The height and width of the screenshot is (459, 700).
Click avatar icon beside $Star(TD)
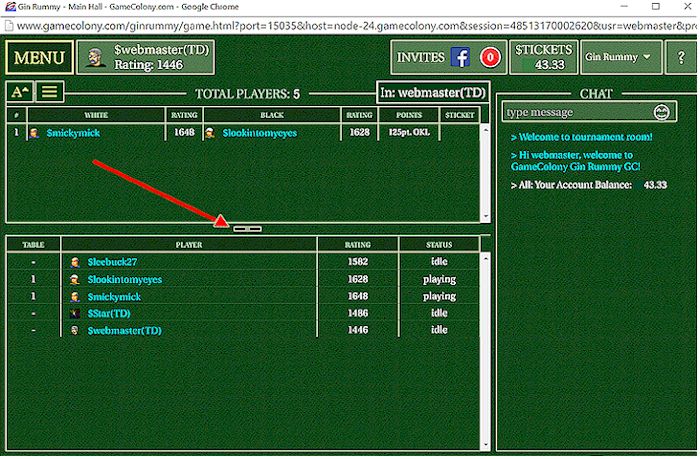click(x=75, y=314)
